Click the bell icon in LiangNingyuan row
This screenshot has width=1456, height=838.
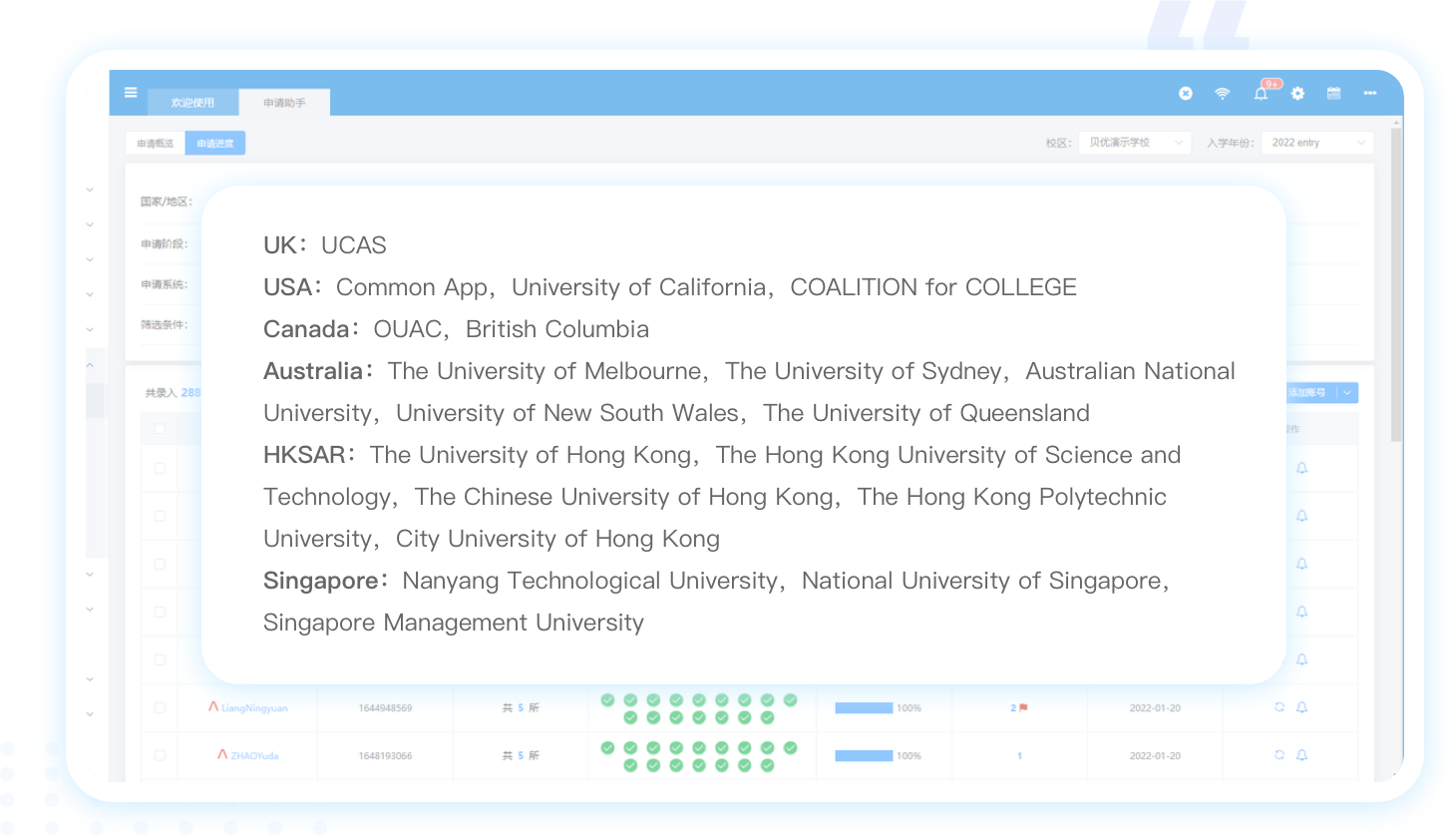1301,707
